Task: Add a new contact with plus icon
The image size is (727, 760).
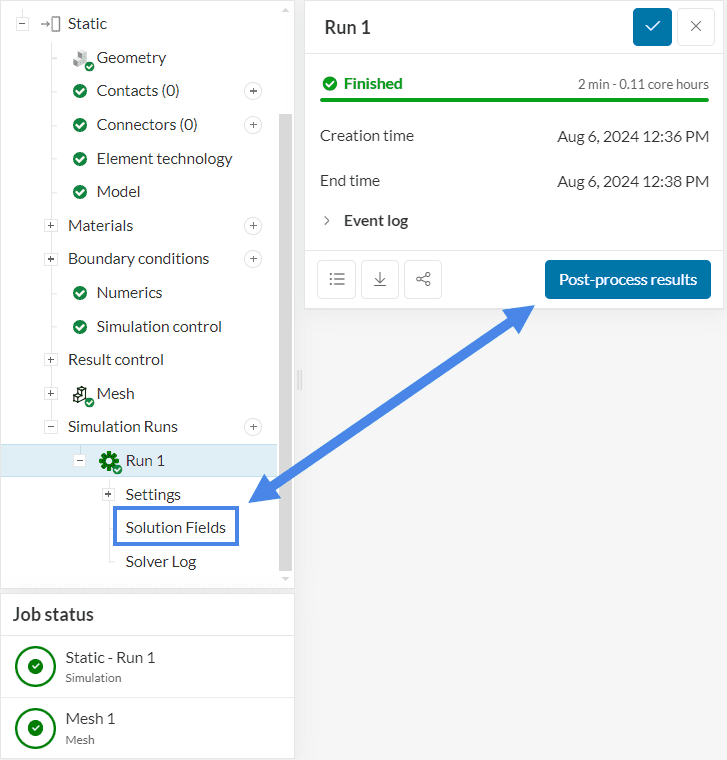Action: [x=253, y=91]
